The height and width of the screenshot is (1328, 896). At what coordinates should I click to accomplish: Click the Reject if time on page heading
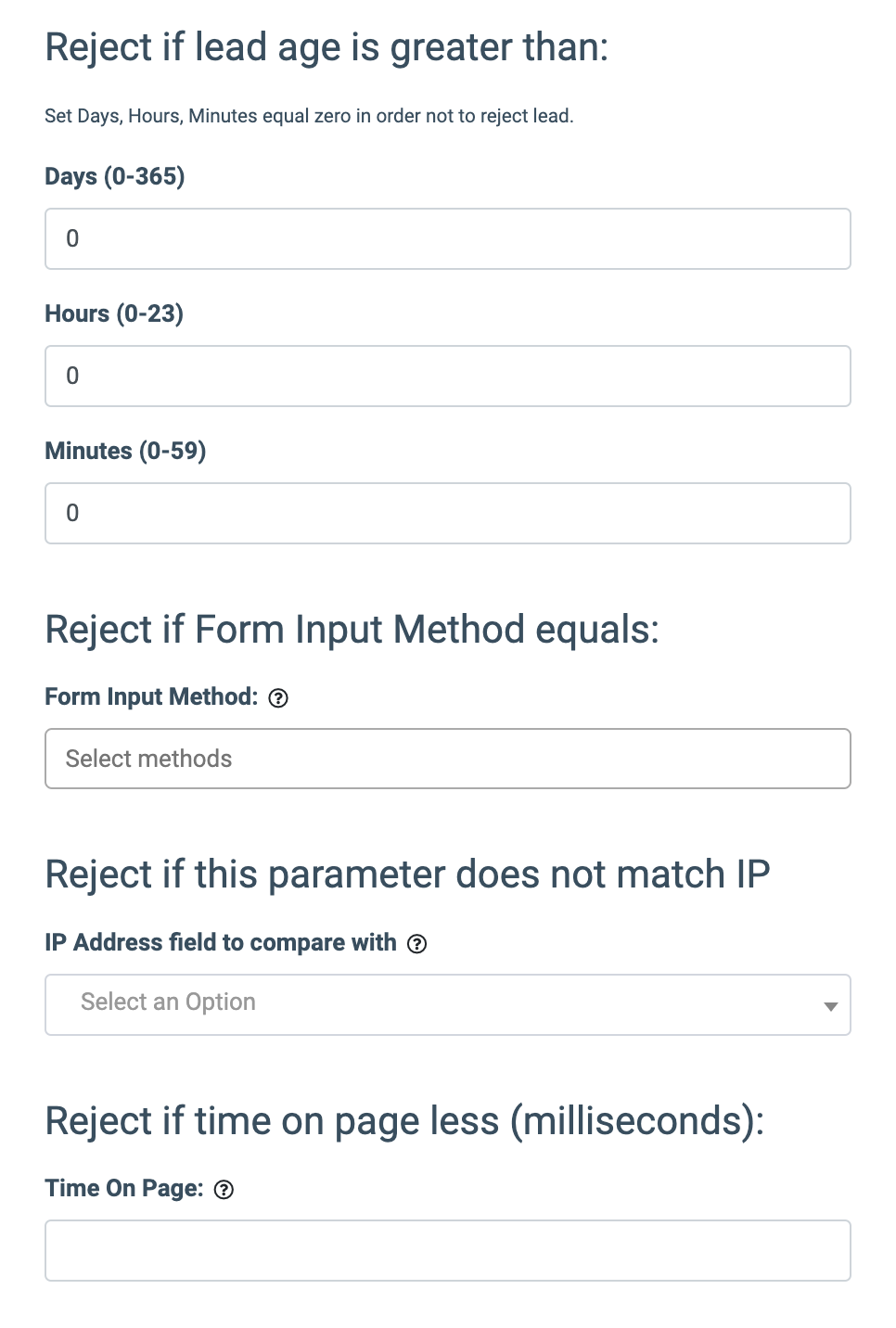coord(404,1121)
